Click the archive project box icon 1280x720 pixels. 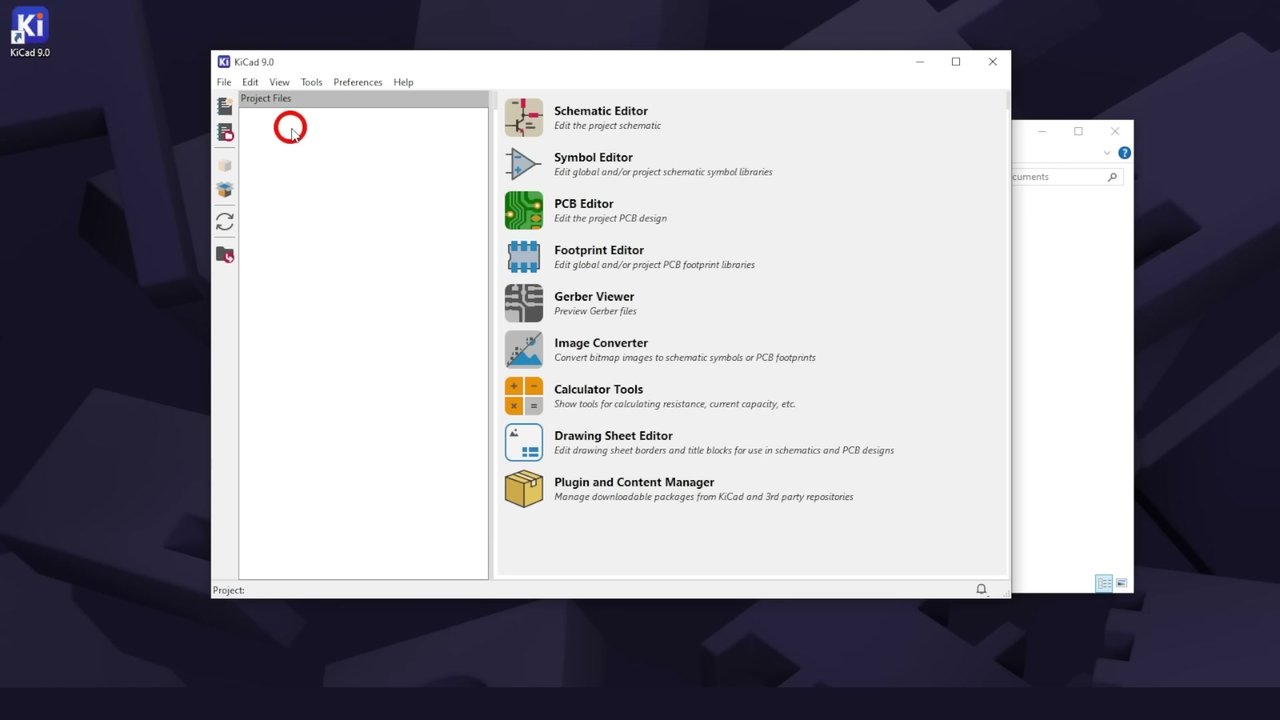tap(225, 165)
